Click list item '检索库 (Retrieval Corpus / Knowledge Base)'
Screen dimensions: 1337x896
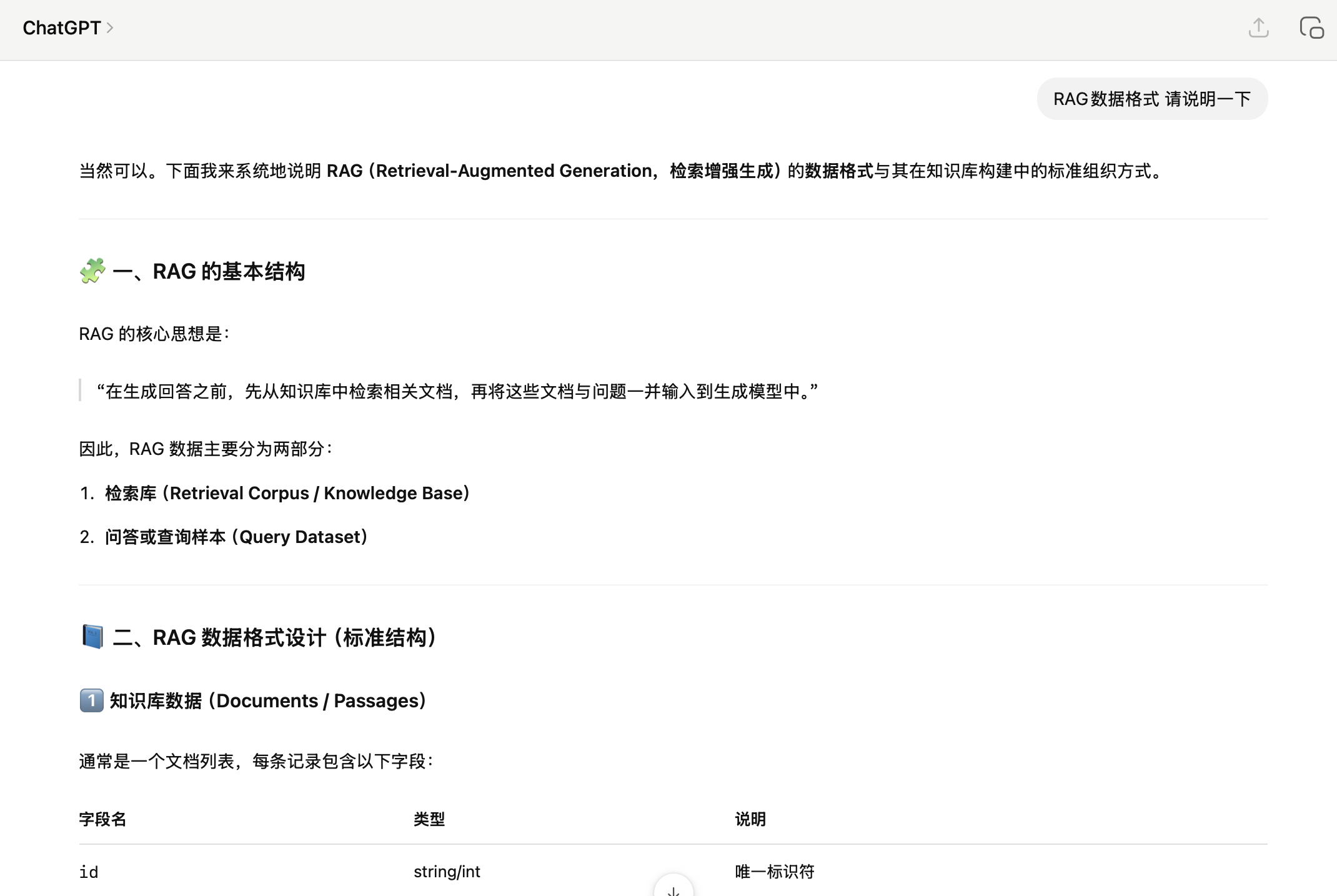click(x=287, y=493)
